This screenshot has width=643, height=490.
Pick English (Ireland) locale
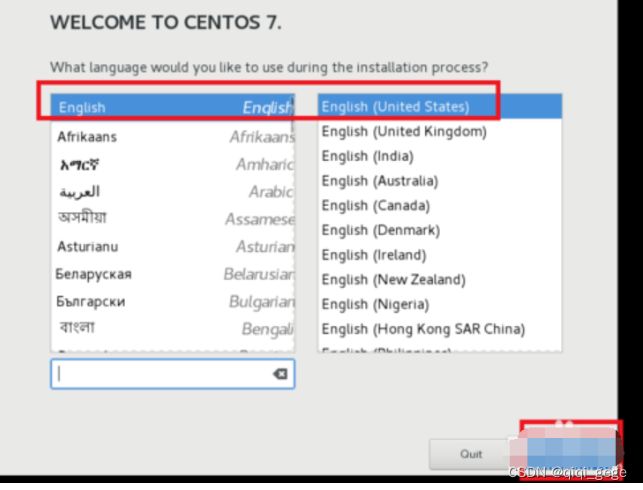tap(440, 255)
